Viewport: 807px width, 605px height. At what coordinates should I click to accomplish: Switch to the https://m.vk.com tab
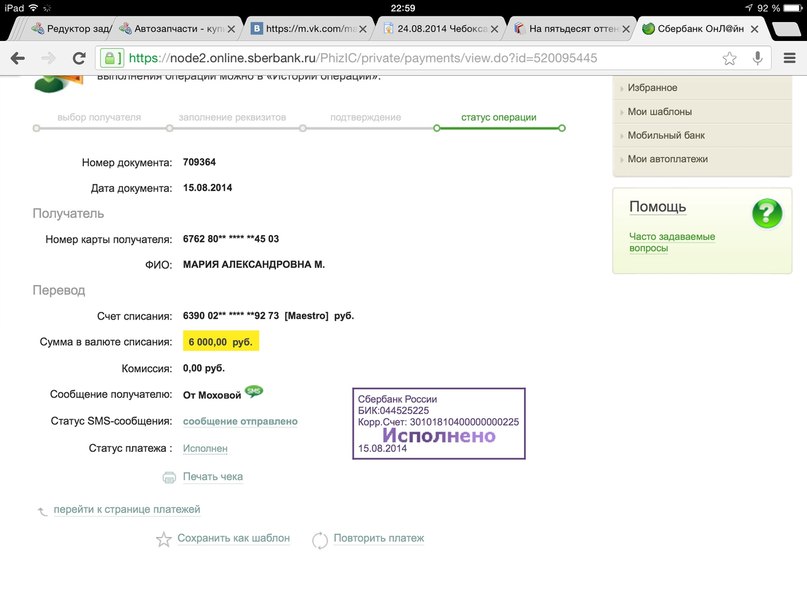pyautogui.click(x=308, y=29)
